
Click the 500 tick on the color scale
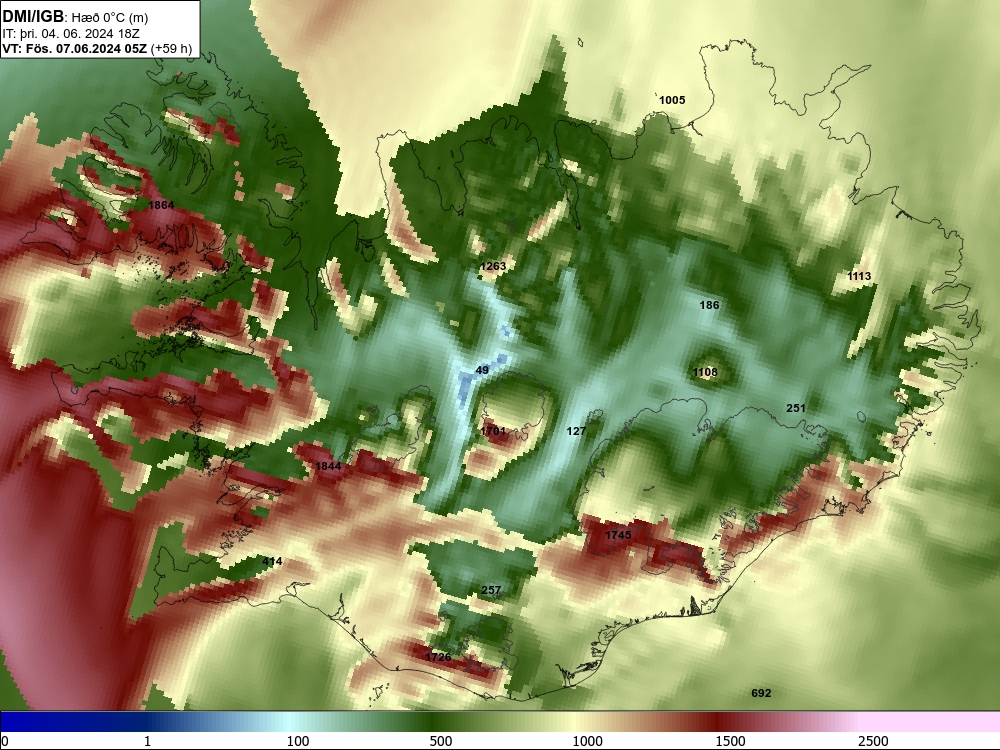point(441,741)
